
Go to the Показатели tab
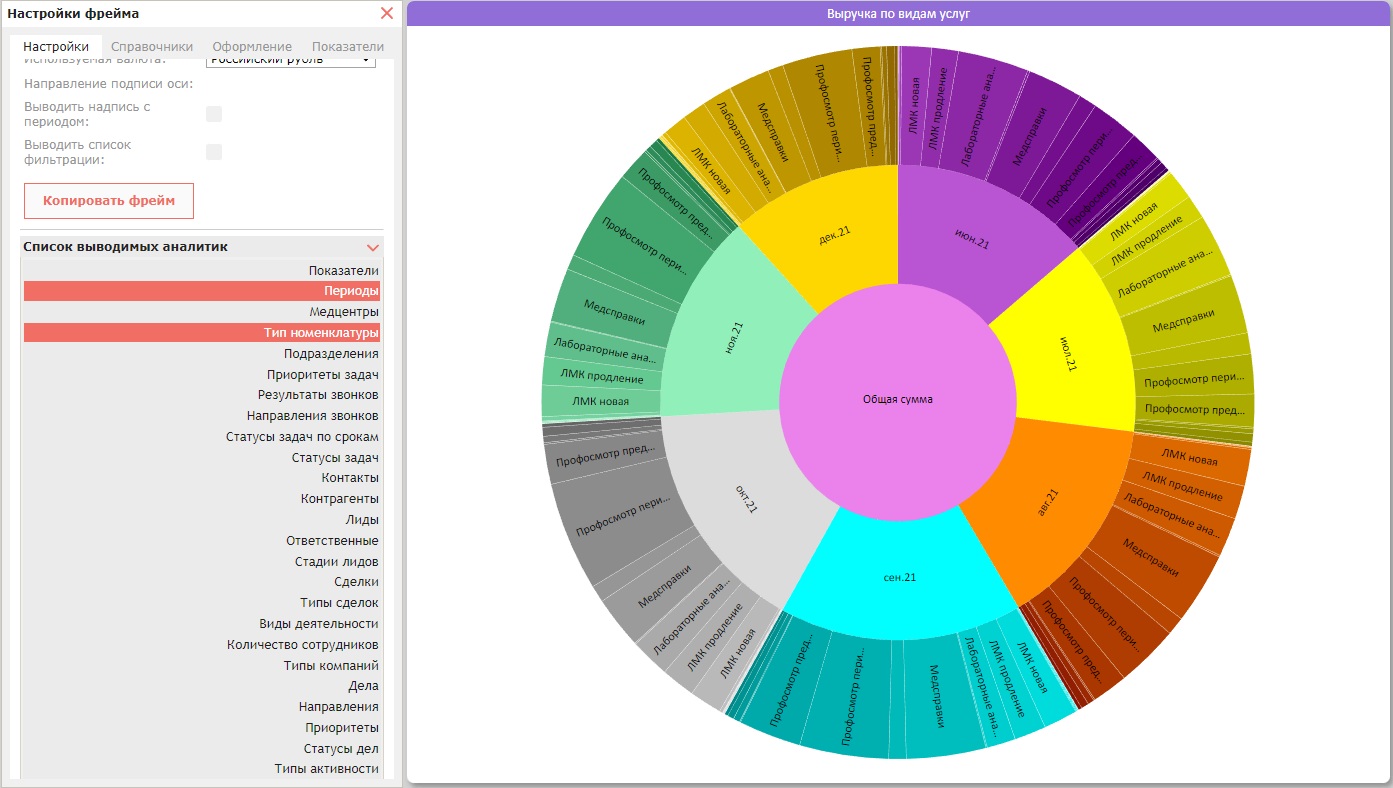click(348, 47)
